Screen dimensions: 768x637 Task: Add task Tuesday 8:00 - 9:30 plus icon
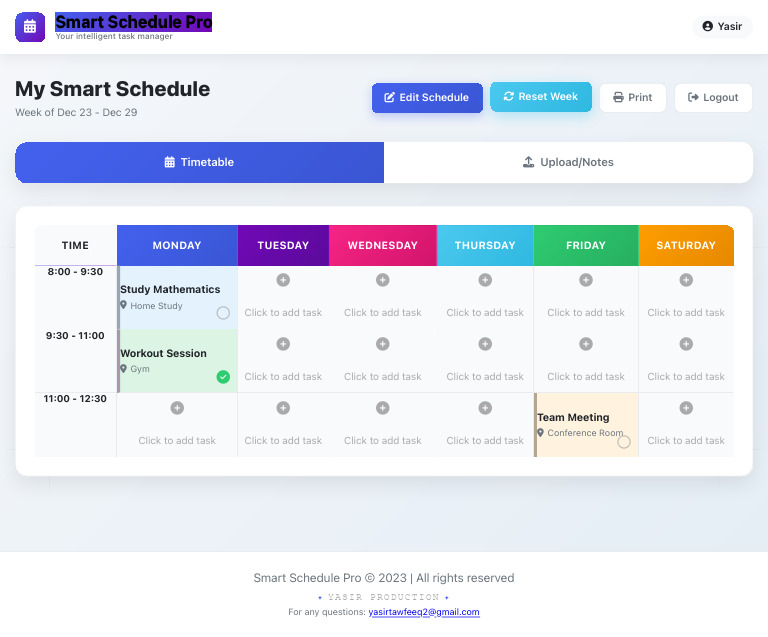283,280
